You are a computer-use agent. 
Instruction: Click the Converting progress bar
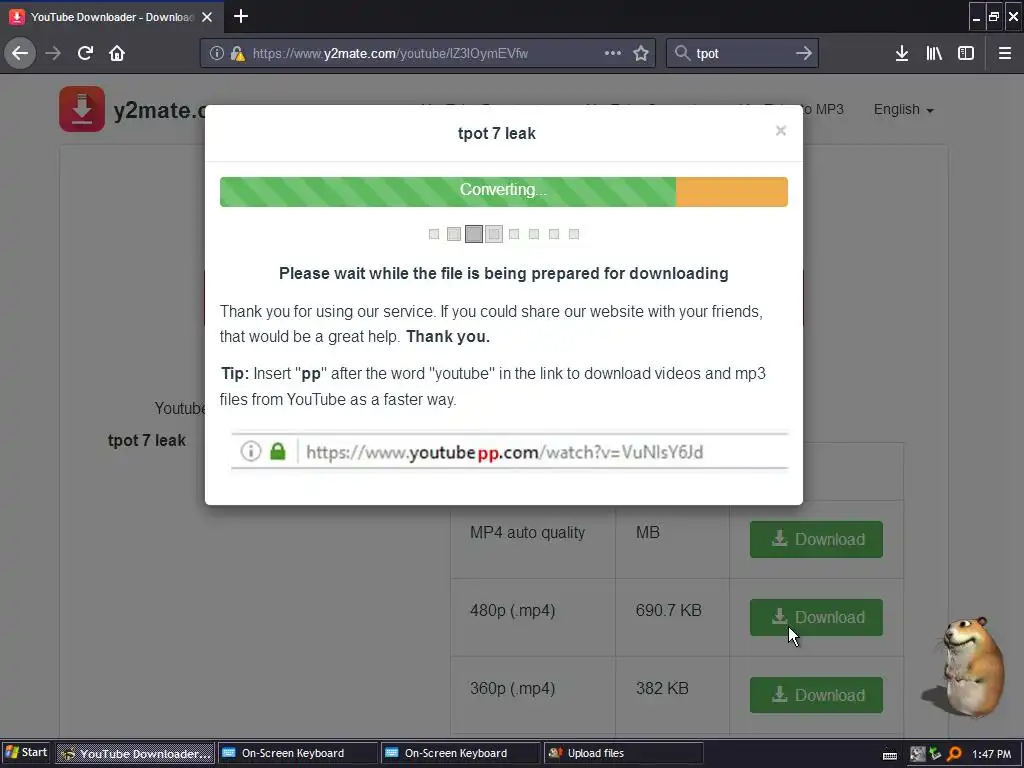click(x=504, y=191)
